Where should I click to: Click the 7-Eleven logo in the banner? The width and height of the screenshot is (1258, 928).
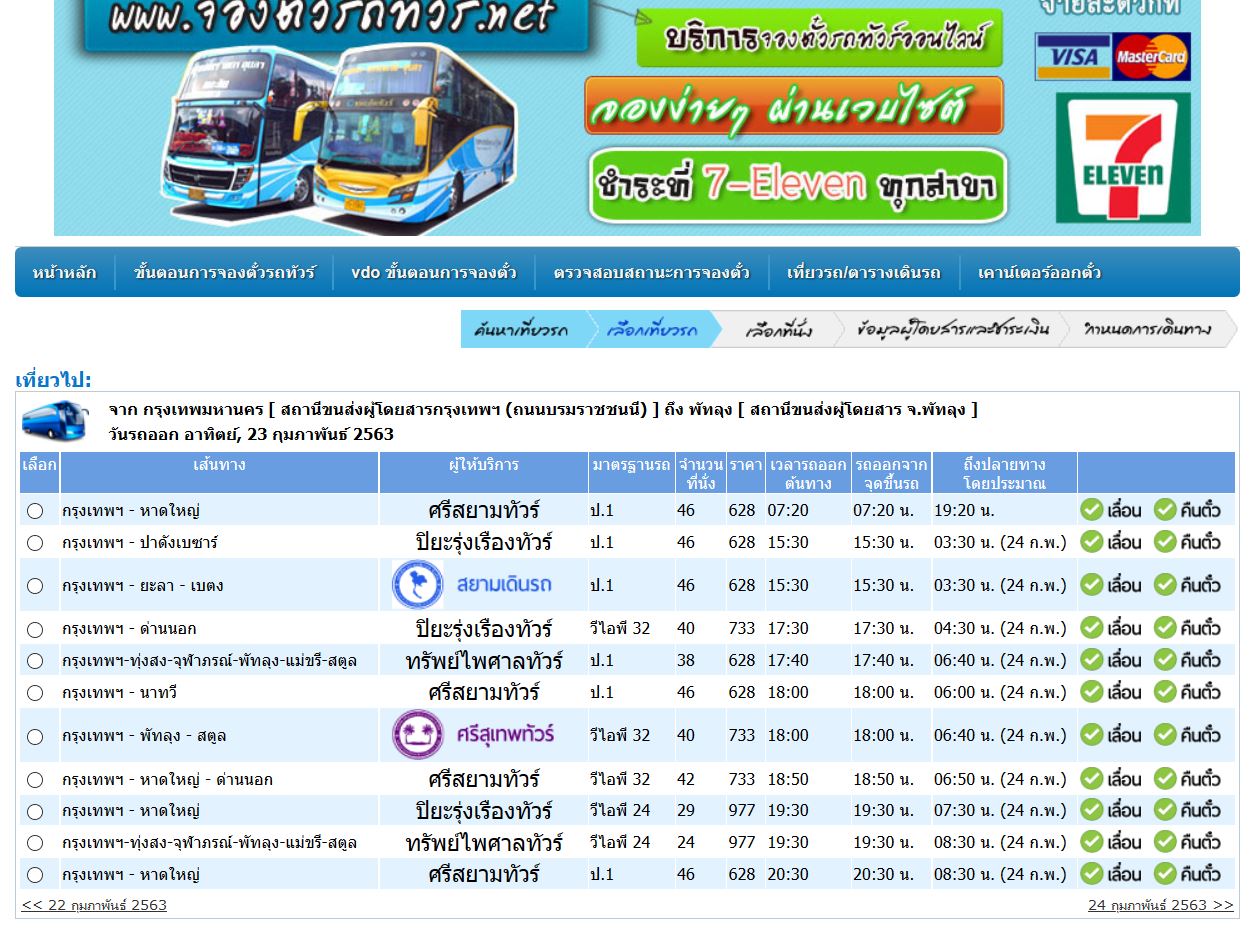point(1123,158)
